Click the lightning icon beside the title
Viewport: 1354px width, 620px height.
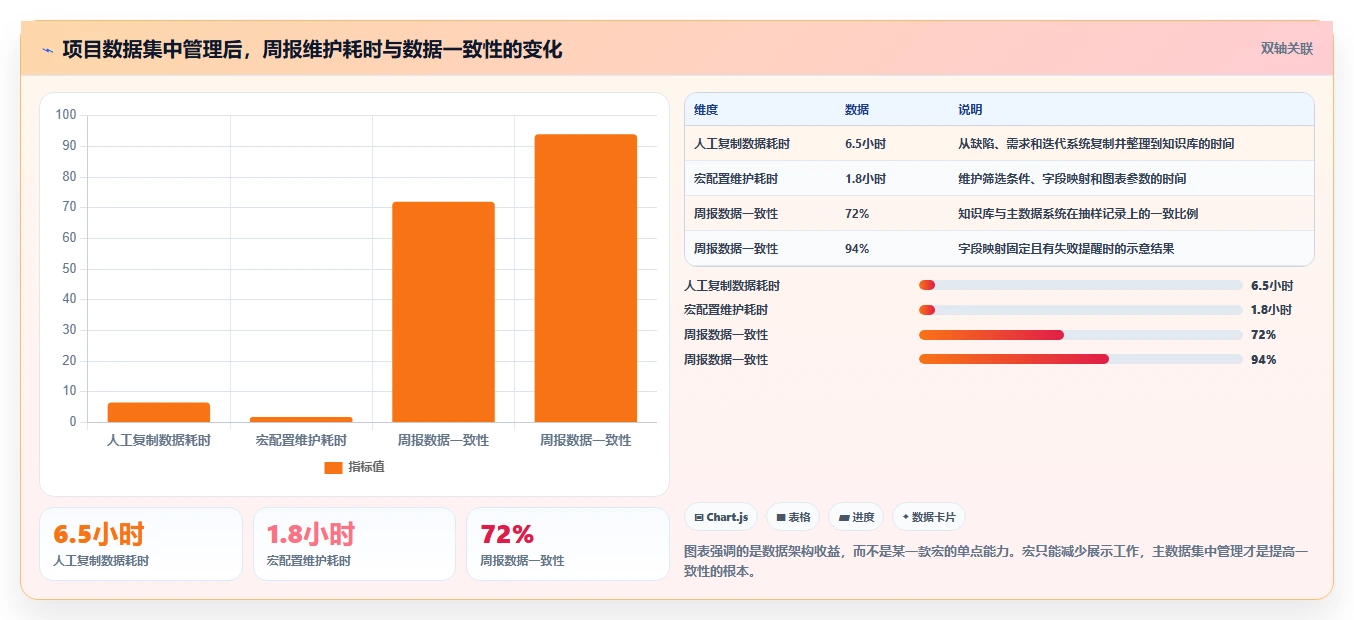click(x=47, y=49)
